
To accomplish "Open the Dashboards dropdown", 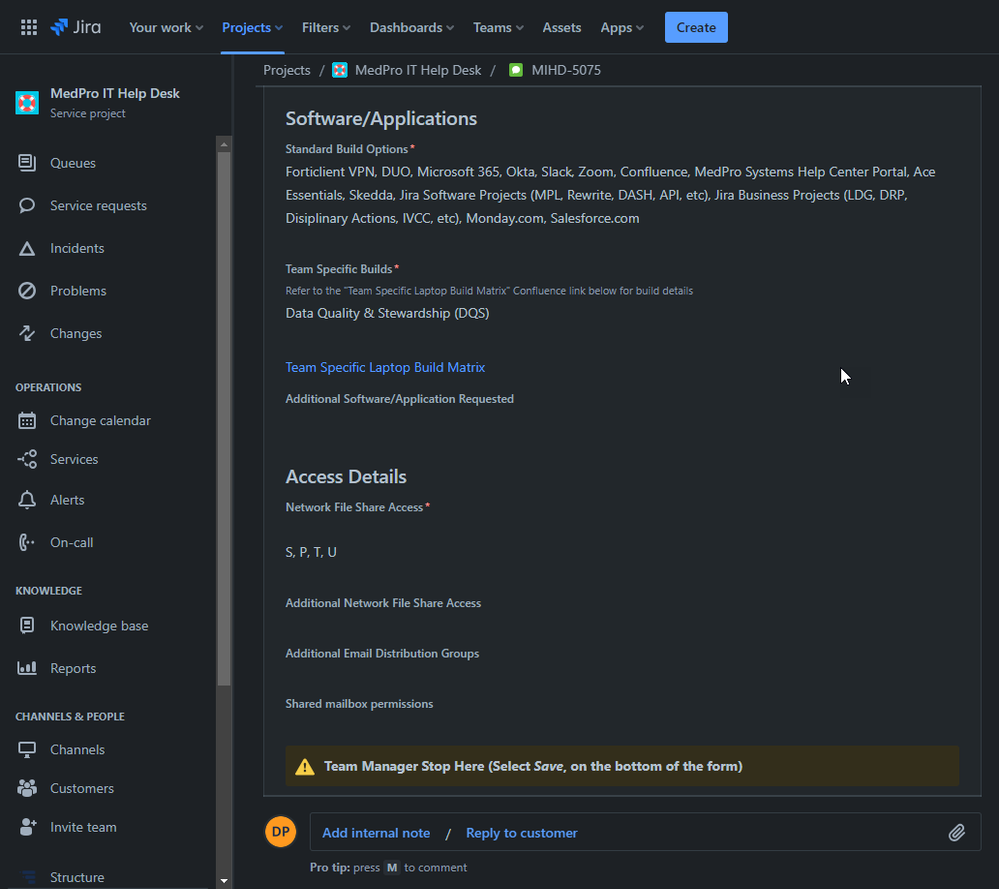I will [x=412, y=27].
